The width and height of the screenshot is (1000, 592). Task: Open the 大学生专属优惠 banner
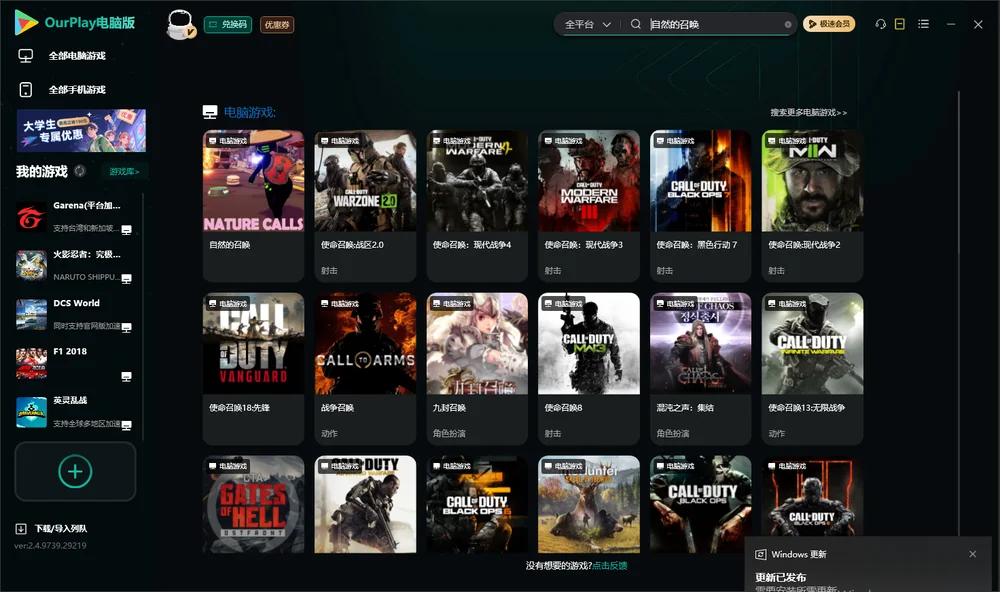82,130
